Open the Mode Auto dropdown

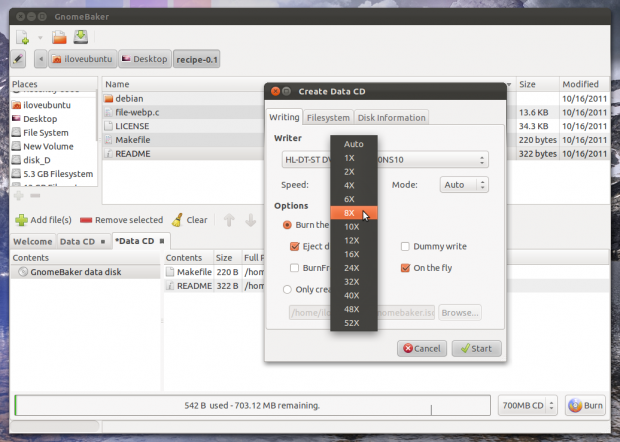point(464,185)
